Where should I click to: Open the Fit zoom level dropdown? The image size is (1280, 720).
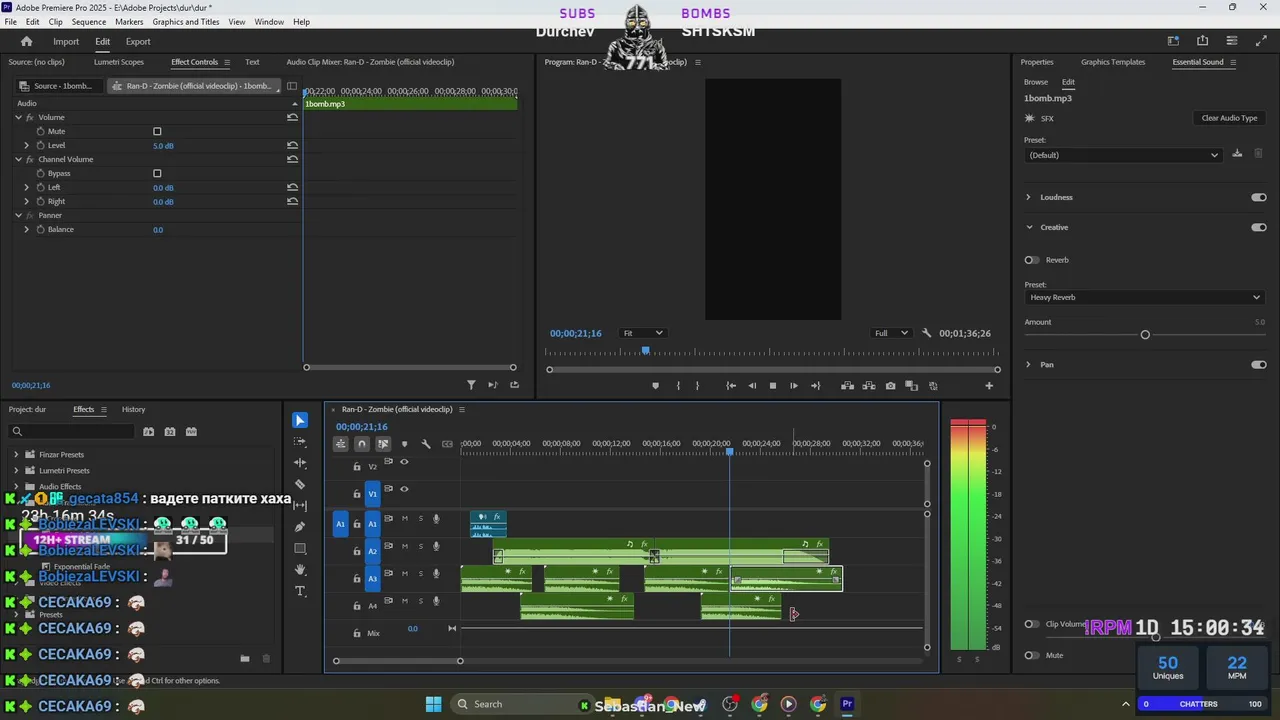642,333
